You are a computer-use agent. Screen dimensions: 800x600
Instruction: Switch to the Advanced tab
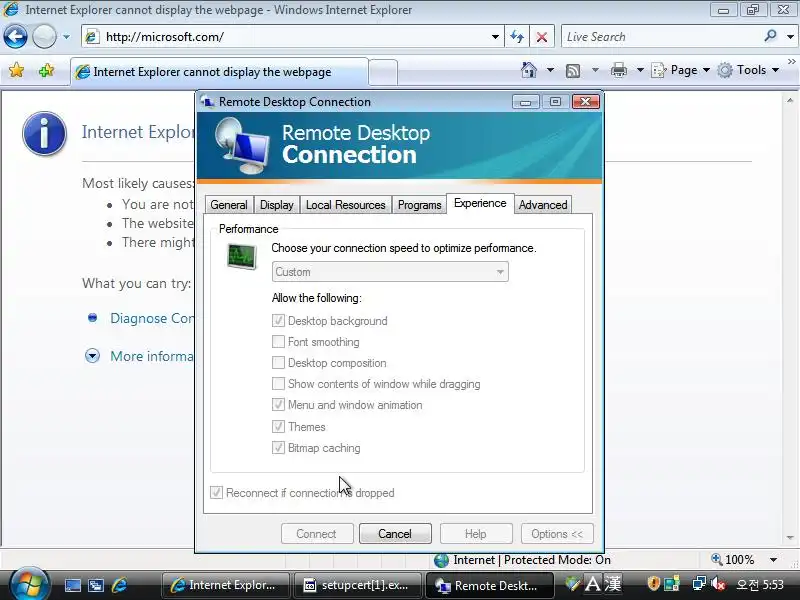click(x=543, y=205)
